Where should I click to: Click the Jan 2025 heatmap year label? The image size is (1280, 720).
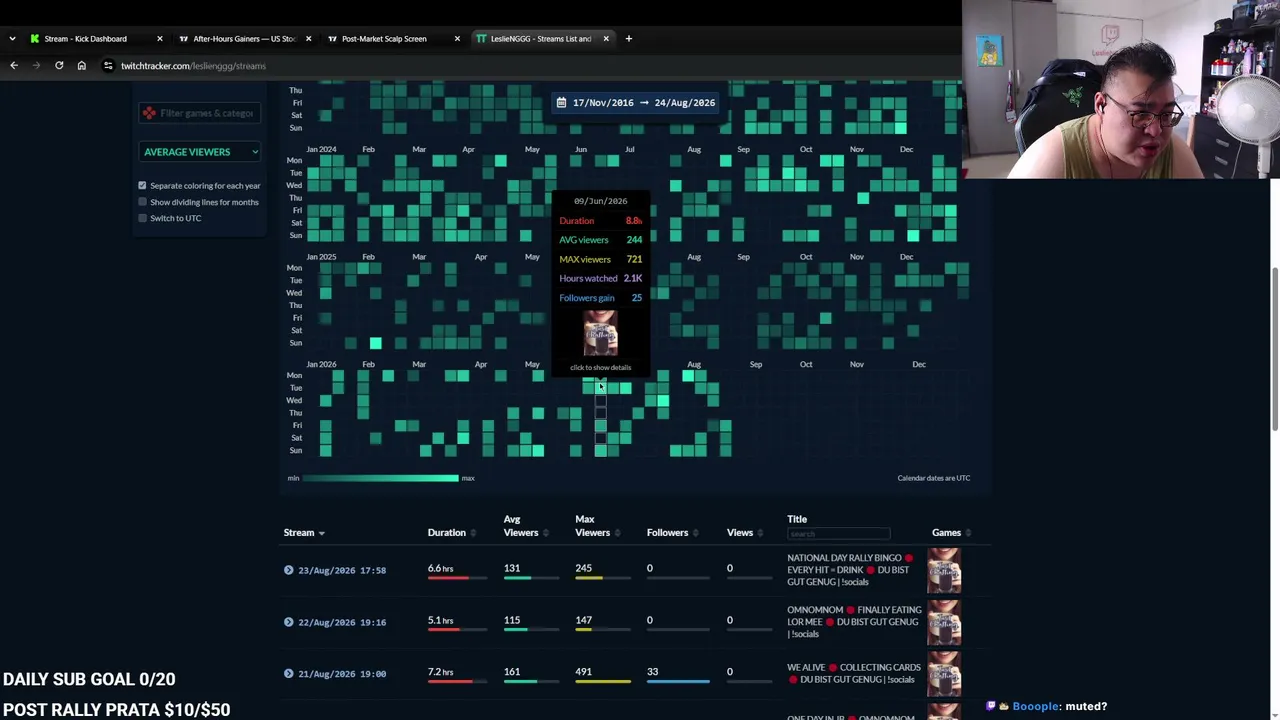(322, 257)
